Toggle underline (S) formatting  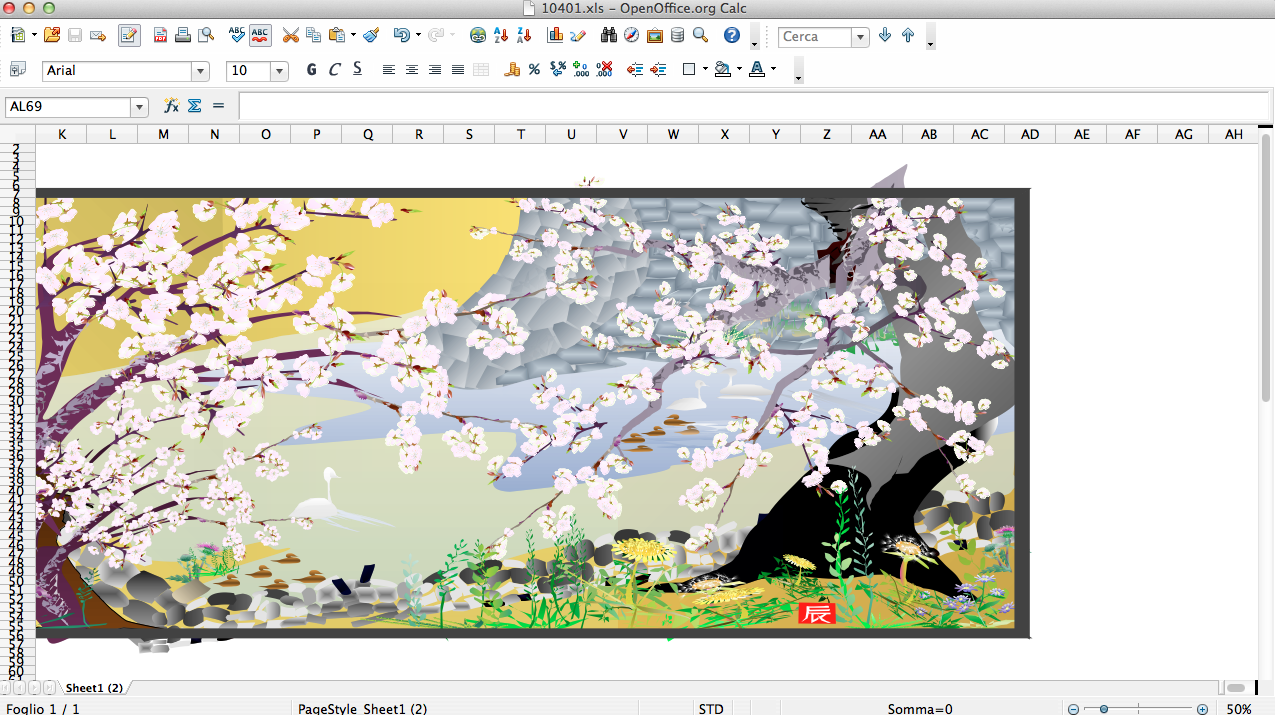pos(357,70)
